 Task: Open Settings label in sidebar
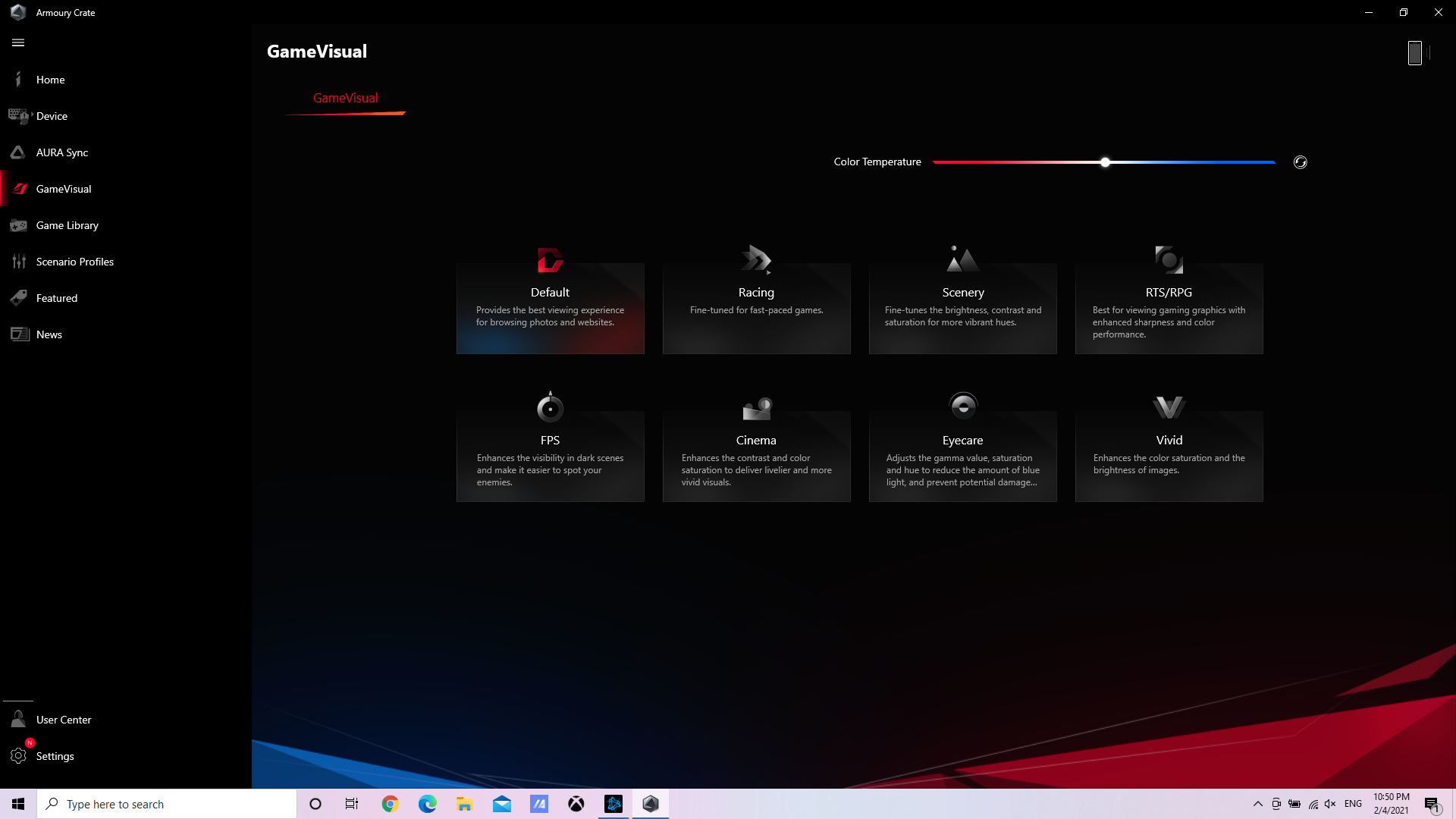pos(55,756)
